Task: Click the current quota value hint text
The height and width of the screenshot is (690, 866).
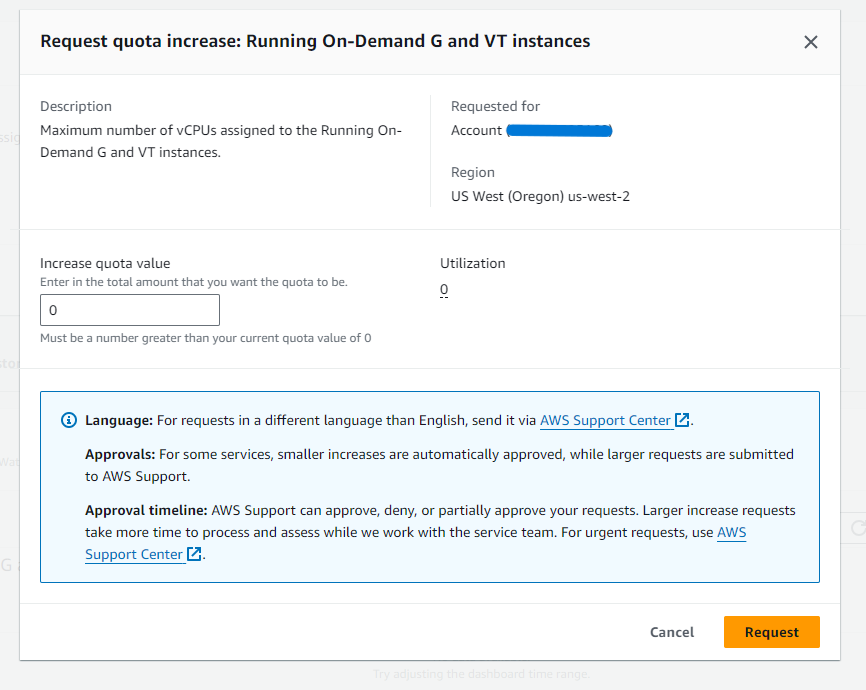Action: [x=205, y=338]
